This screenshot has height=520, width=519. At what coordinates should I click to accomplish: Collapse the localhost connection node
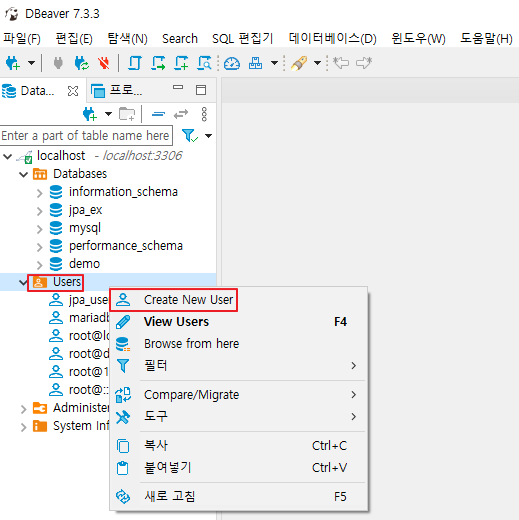(x=8, y=156)
